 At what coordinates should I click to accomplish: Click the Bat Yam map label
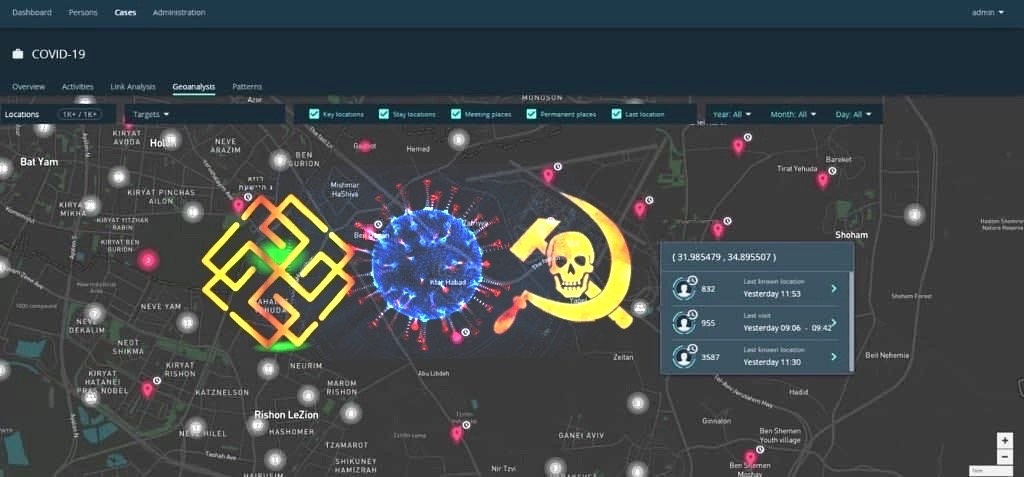tap(39, 161)
